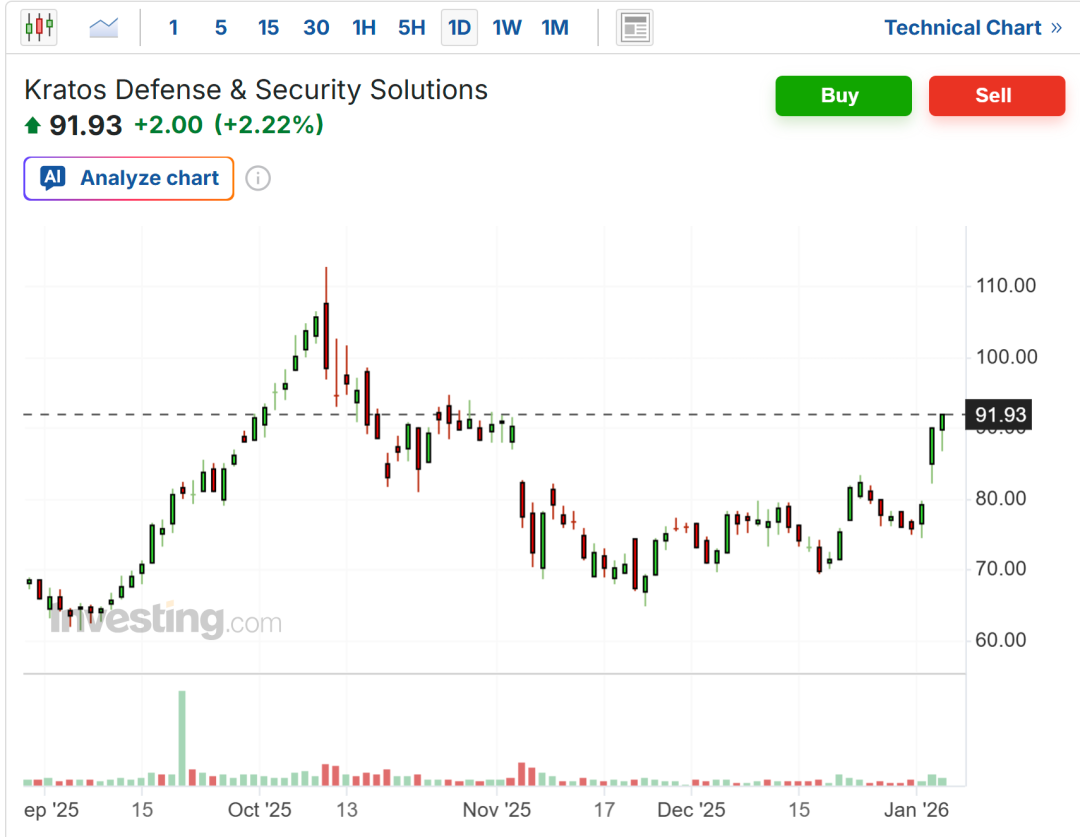Select the 5 minute interval
Viewport: 1080px width, 837px height.
[x=220, y=28]
